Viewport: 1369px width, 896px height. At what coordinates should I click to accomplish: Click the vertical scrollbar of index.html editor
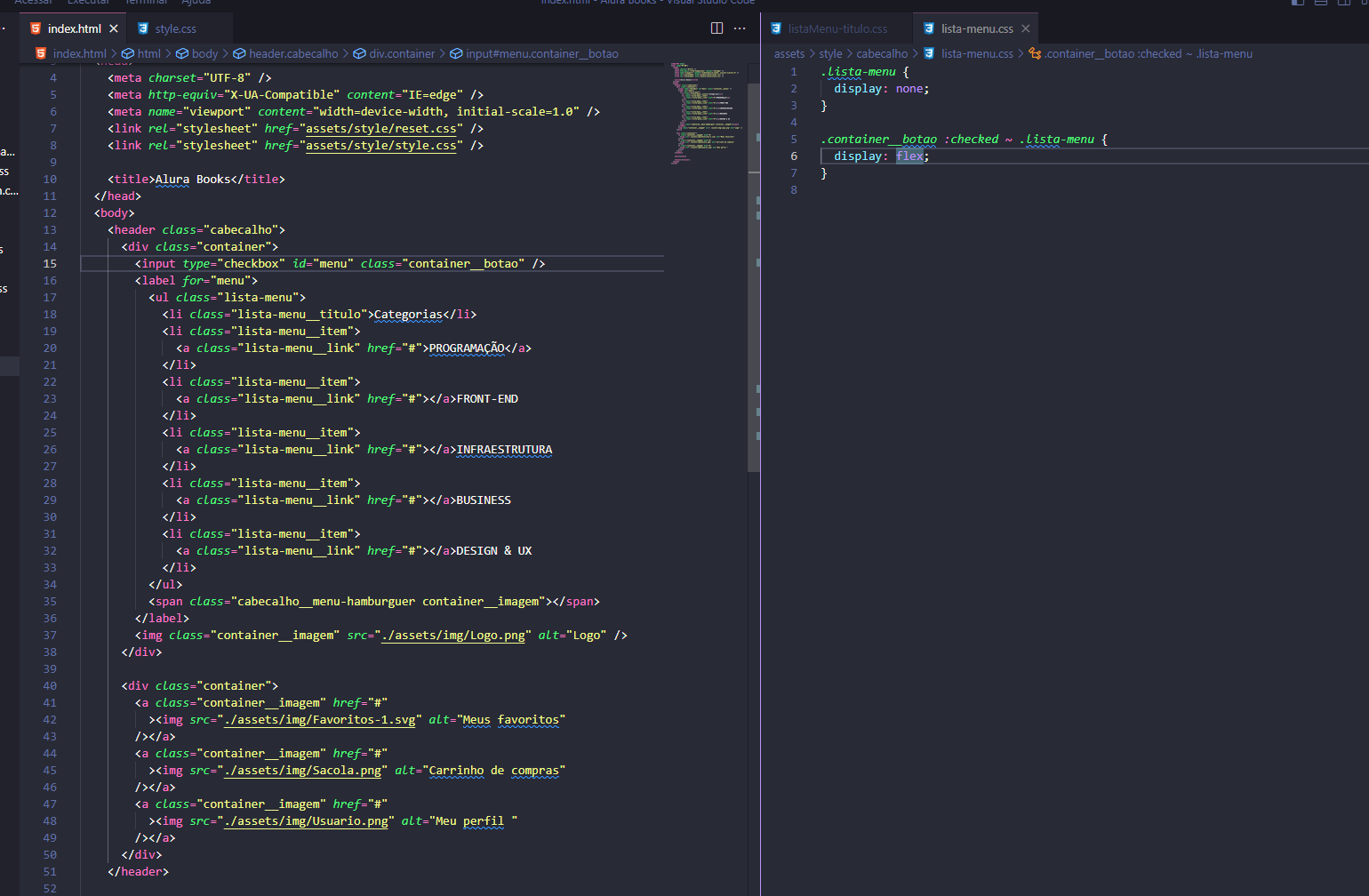(x=754, y=277)
